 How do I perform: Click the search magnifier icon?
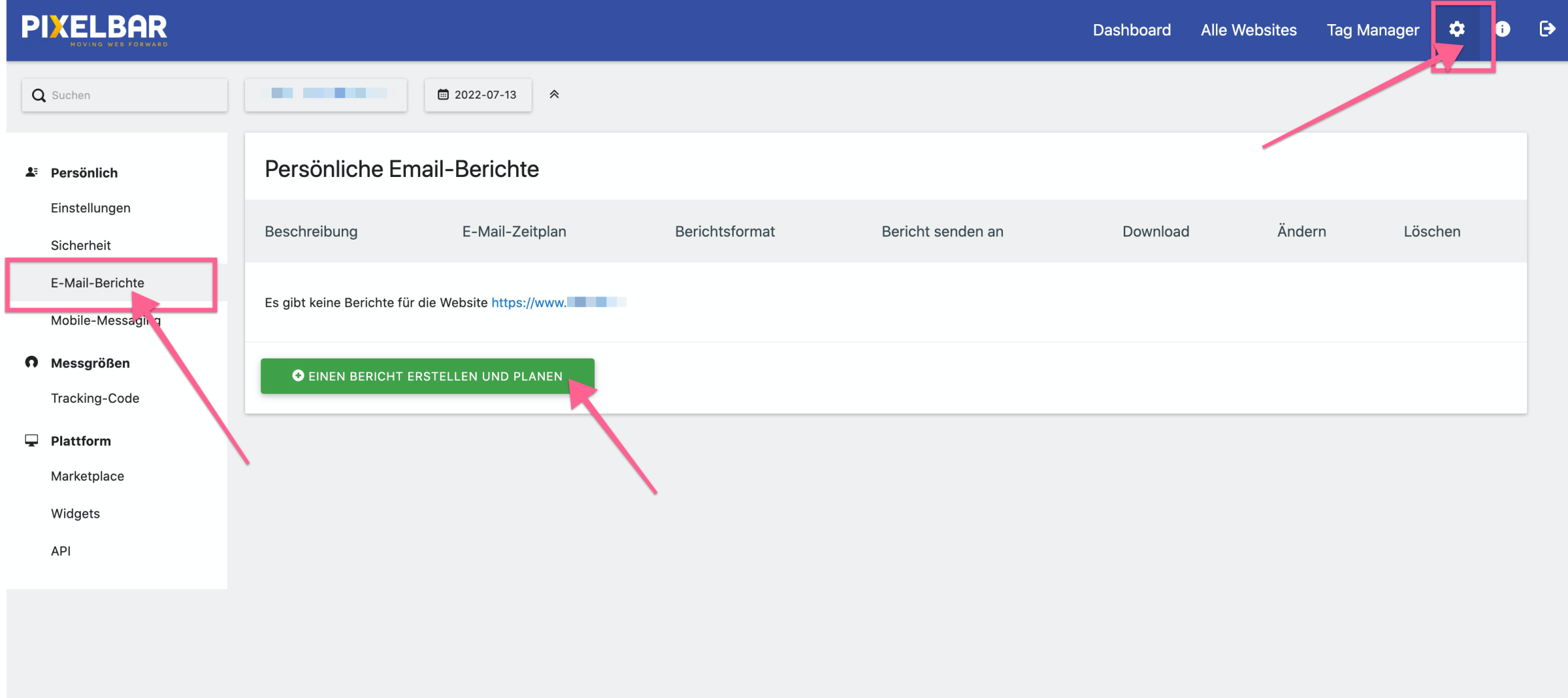(39, 95)
